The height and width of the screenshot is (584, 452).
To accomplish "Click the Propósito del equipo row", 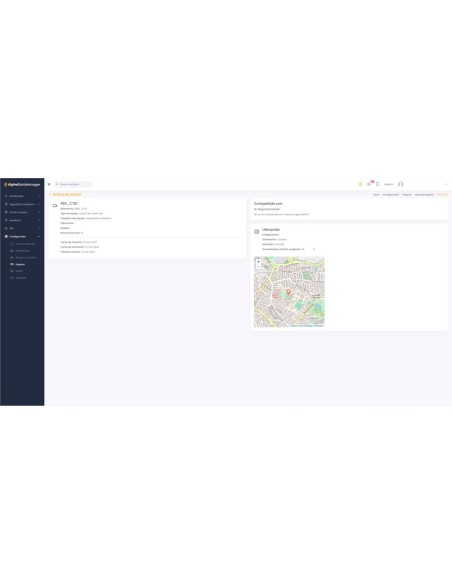I will (86, 219).
